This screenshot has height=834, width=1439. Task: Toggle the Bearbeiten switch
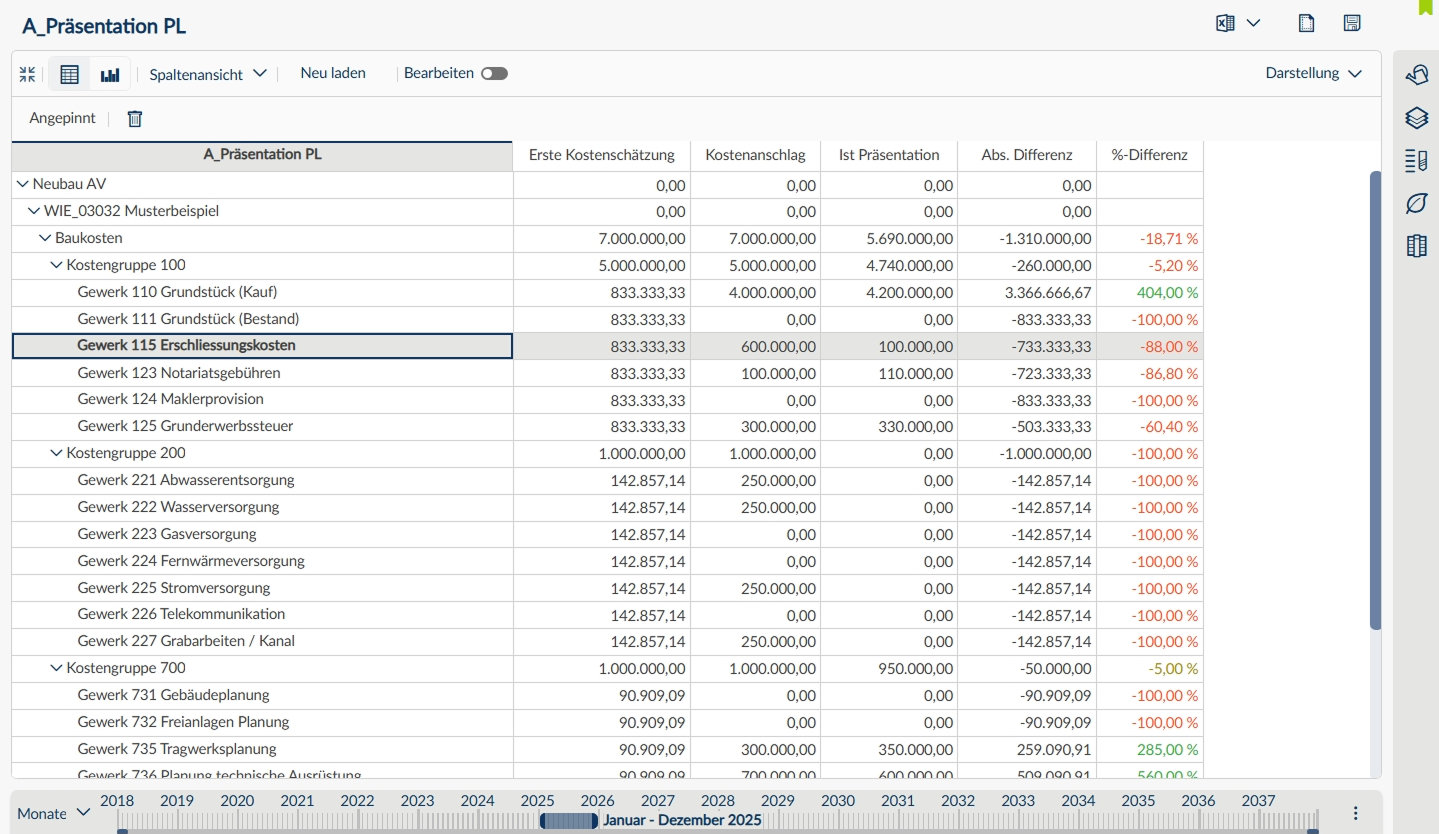494,73
